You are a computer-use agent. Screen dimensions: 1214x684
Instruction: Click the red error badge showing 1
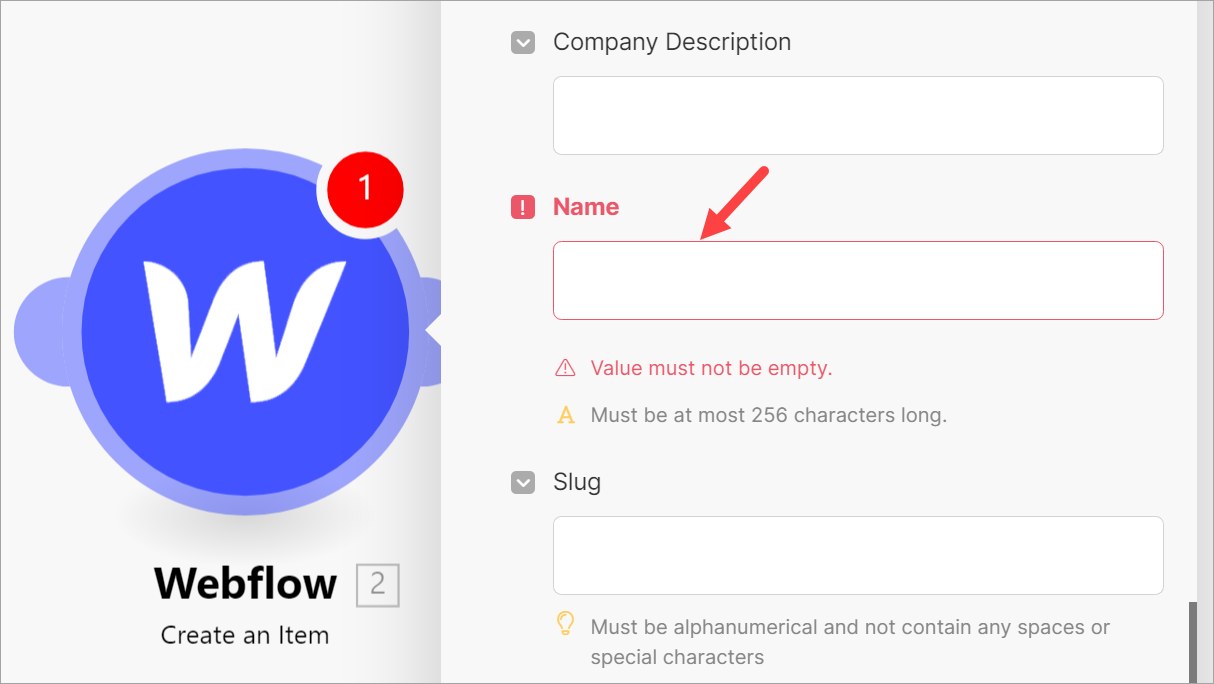364,188
